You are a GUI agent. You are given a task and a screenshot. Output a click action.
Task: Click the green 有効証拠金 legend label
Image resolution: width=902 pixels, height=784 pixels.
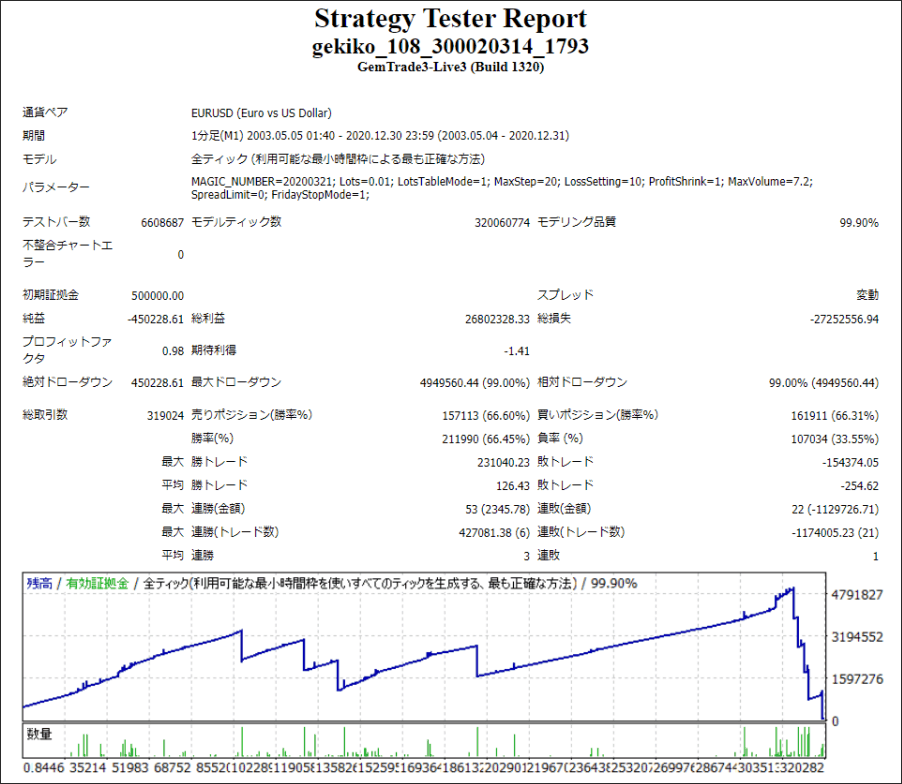(97, 583)
